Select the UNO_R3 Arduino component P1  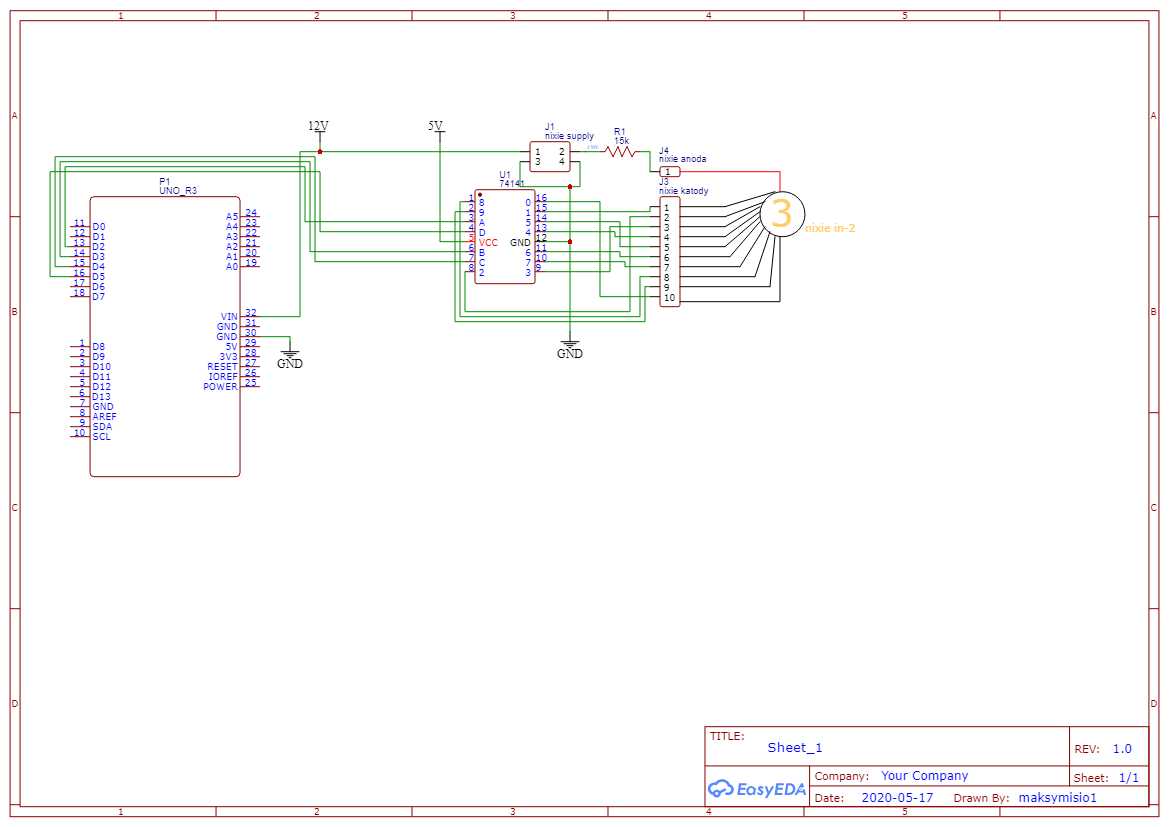tap(164, 330)
